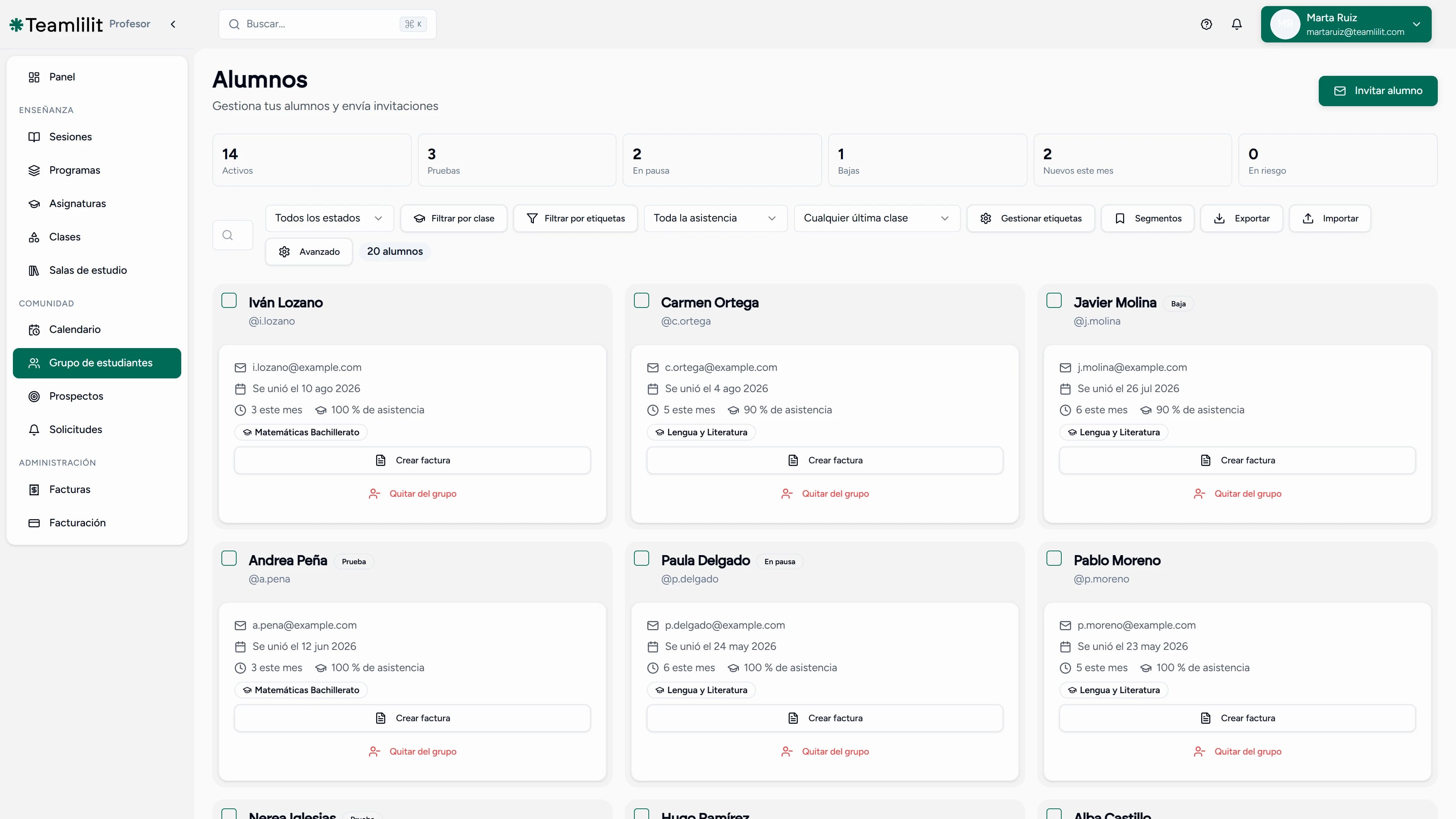This screenshot has height=819, width=1456.
Task: Click Exportar to download students
Action: [x=1242, y=218]
